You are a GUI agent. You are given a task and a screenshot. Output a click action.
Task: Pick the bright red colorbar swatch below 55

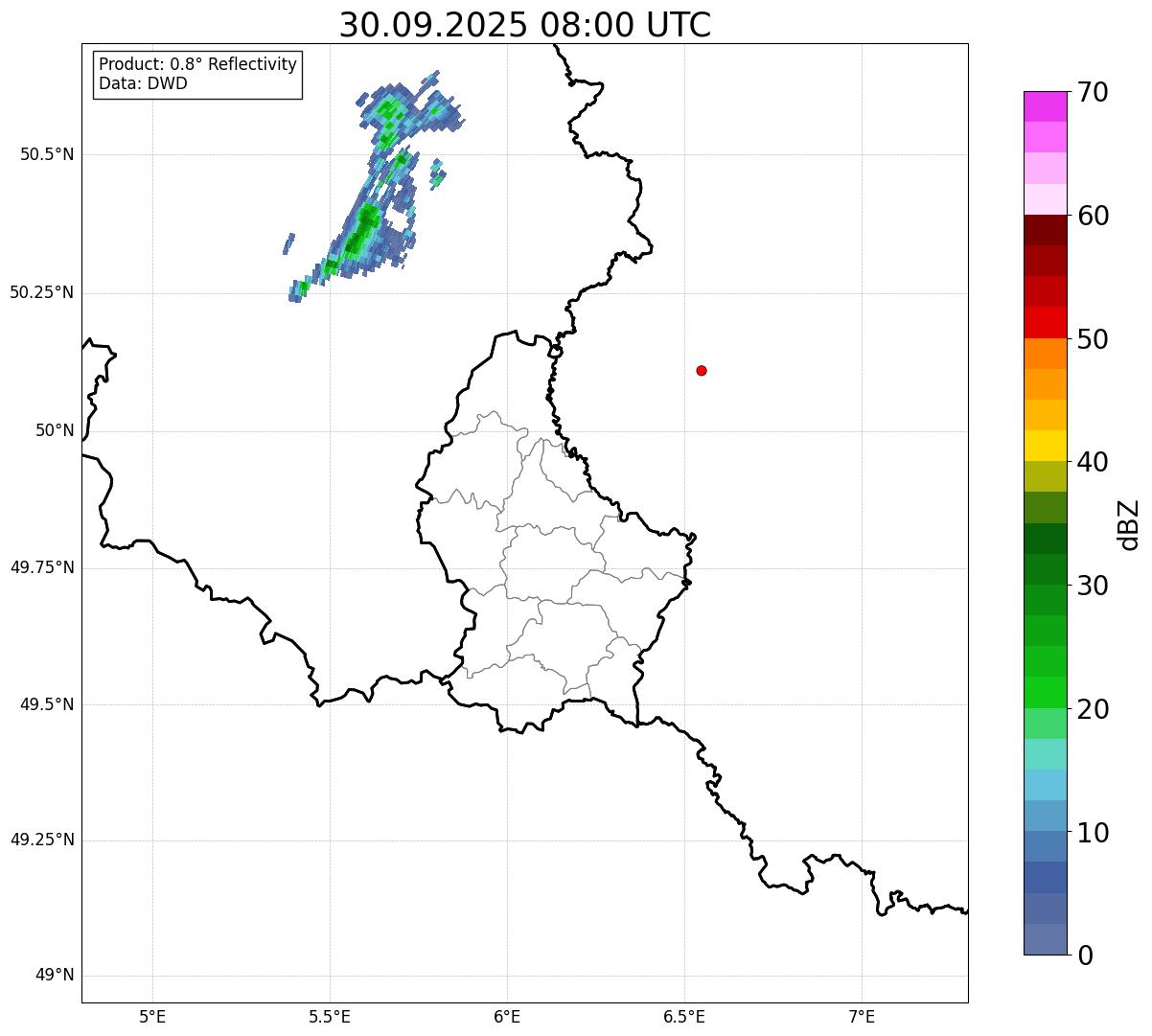[x=1046, y=323]
